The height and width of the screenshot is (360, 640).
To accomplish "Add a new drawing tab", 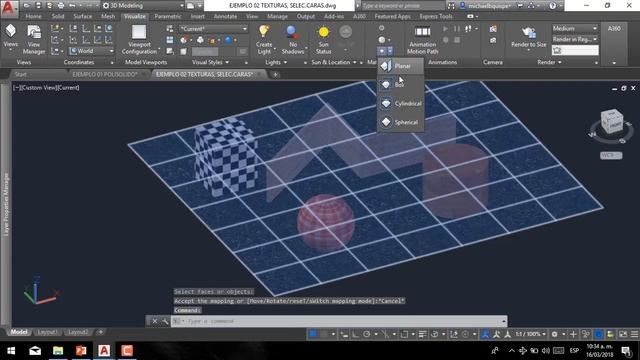I will (x=276, y=74).
